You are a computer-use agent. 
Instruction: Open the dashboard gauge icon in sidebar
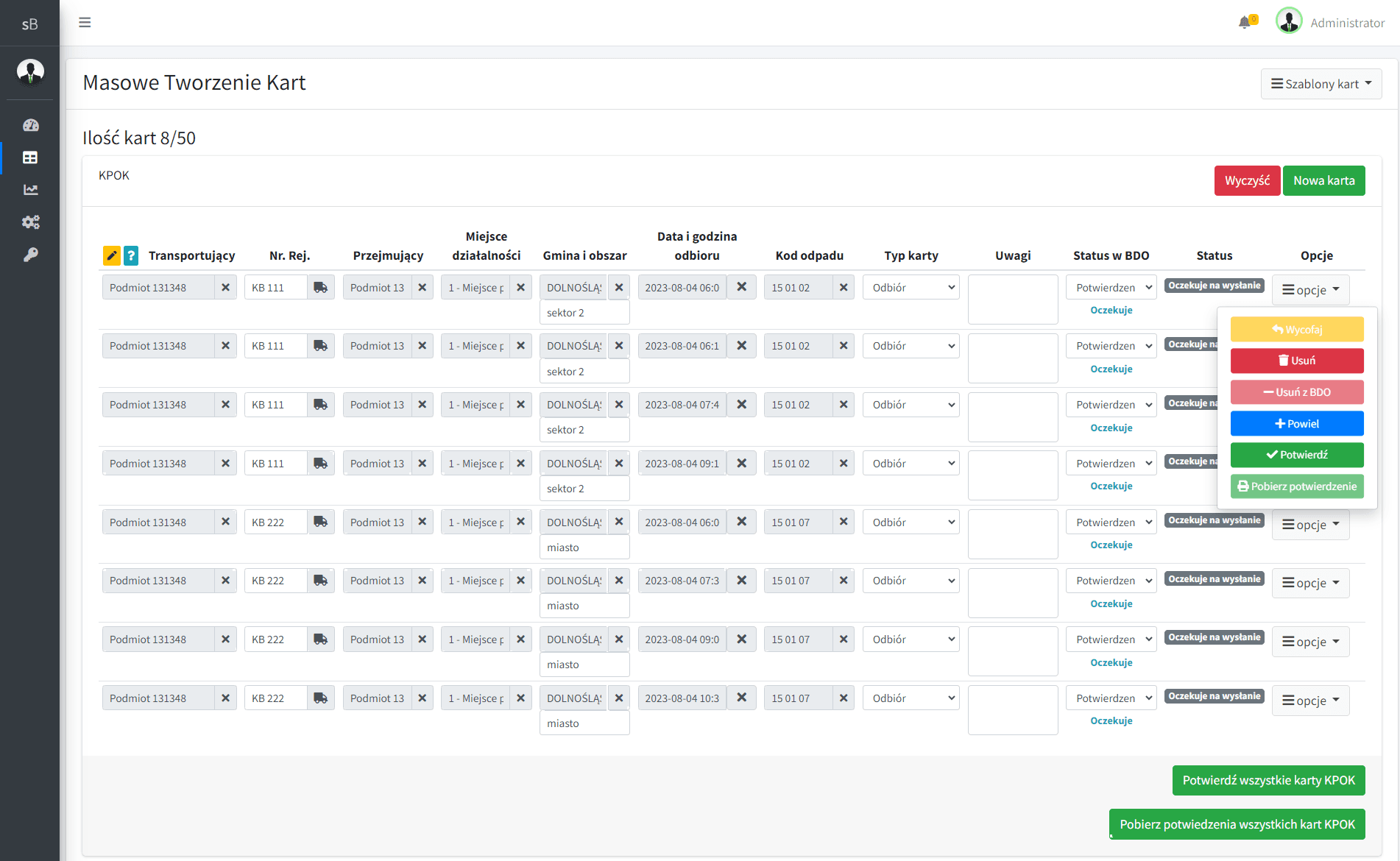(x=30, y=125)
